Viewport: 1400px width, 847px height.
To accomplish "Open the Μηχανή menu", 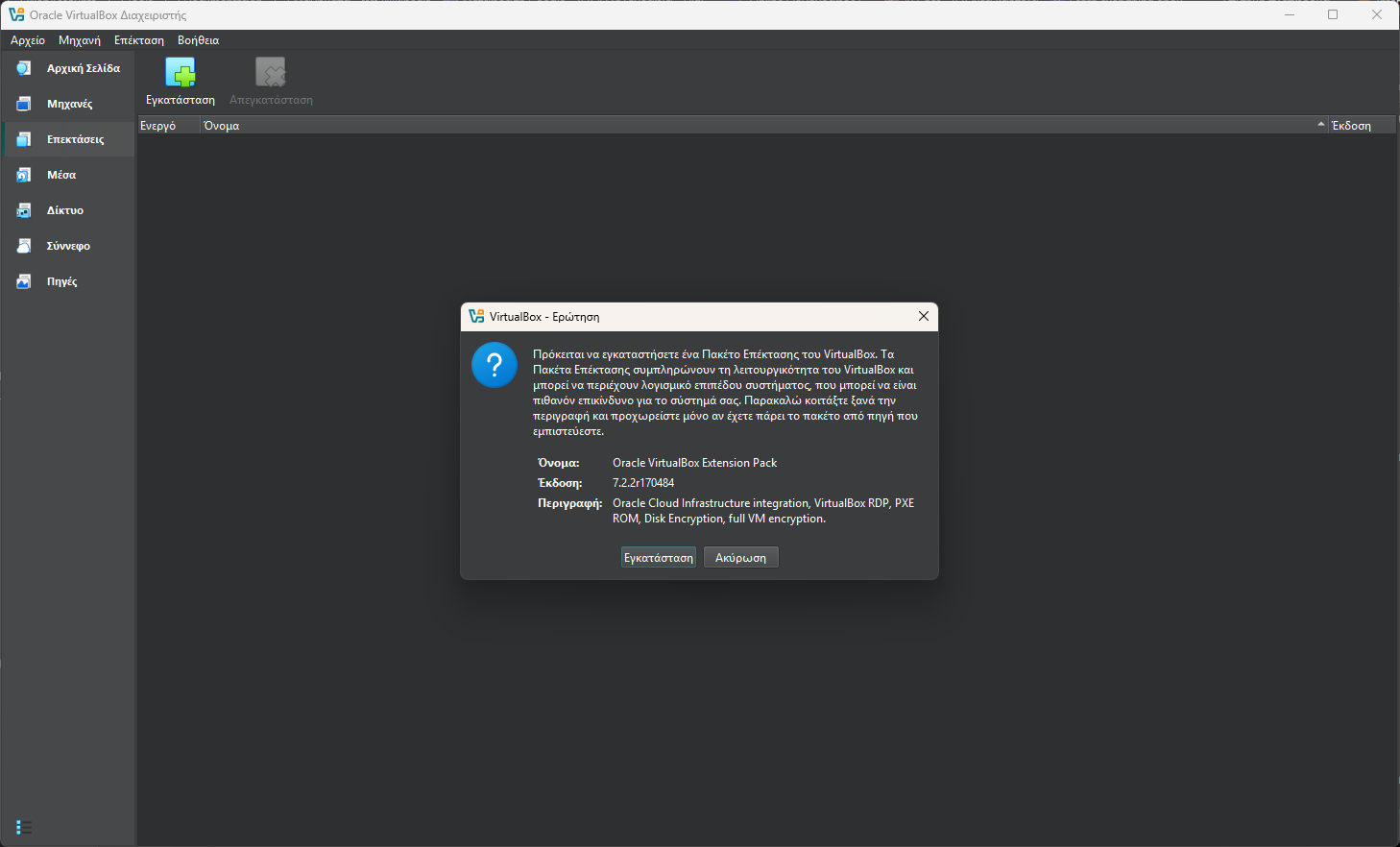I will (x=80, y=40).
